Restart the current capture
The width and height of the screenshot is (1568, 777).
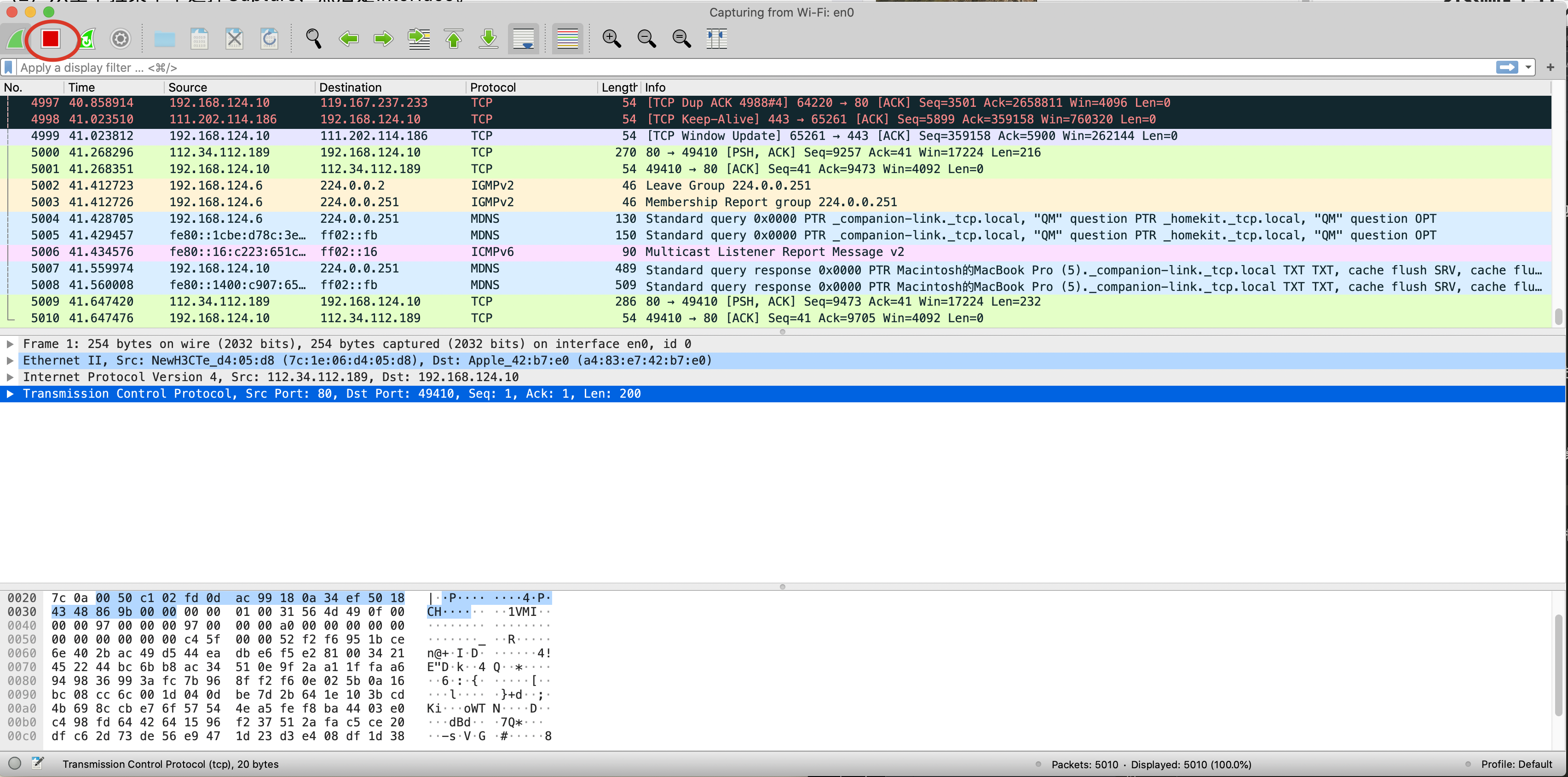87,39
